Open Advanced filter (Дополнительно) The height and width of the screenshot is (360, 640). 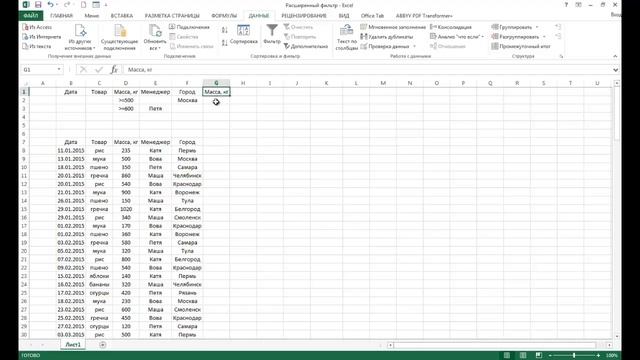click(306, 47)
